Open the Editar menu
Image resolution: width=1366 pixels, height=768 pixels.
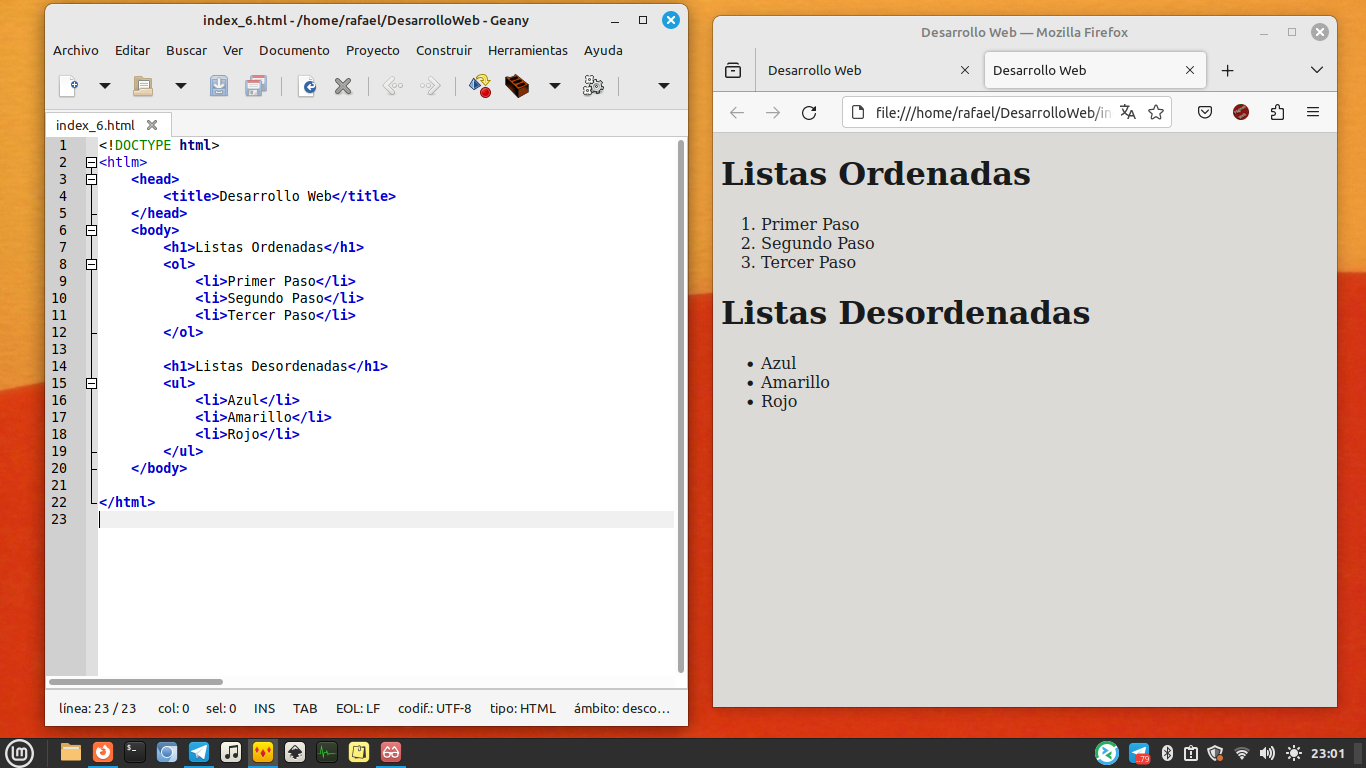point(132,50)
